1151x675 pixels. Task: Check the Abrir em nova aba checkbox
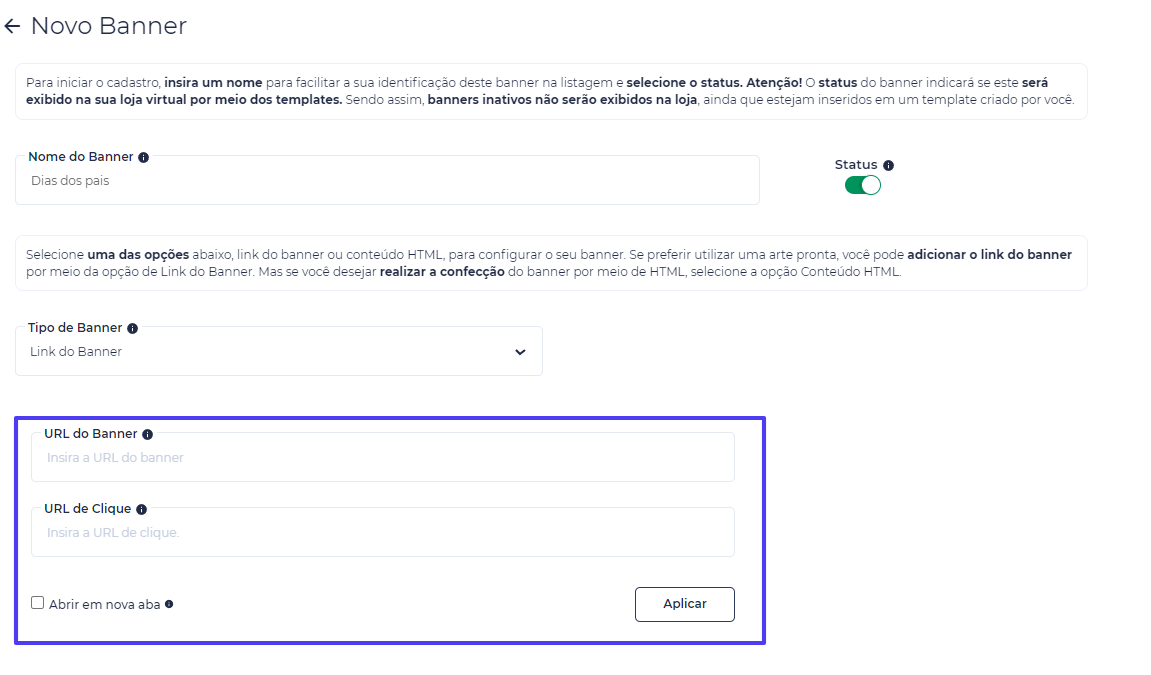37,603
